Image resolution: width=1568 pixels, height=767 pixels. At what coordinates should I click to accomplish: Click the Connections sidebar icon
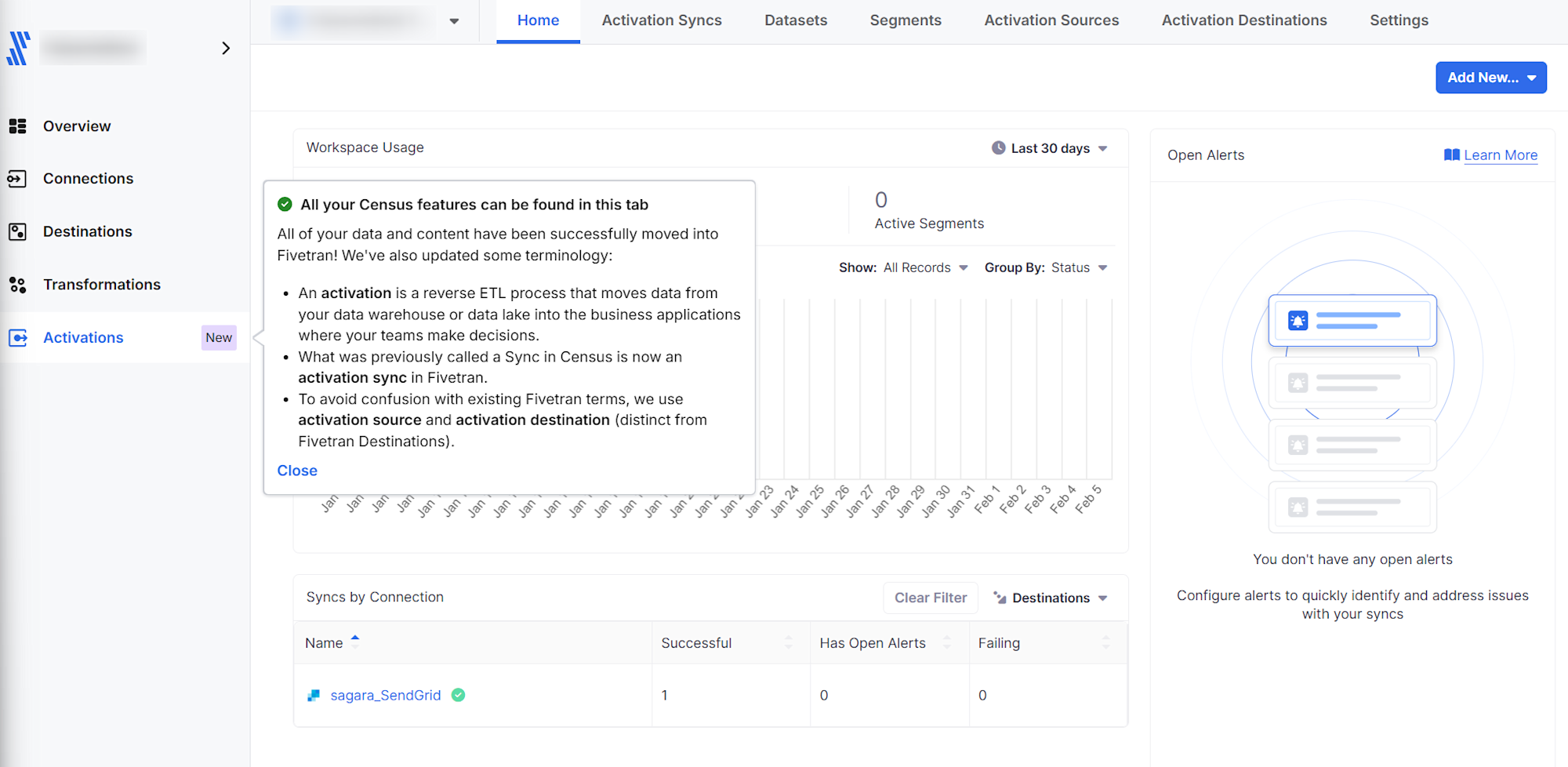pos(17,179)
